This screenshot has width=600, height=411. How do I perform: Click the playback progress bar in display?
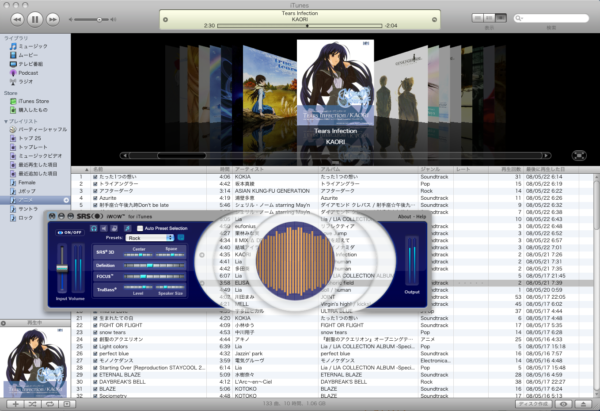[300, 26]
